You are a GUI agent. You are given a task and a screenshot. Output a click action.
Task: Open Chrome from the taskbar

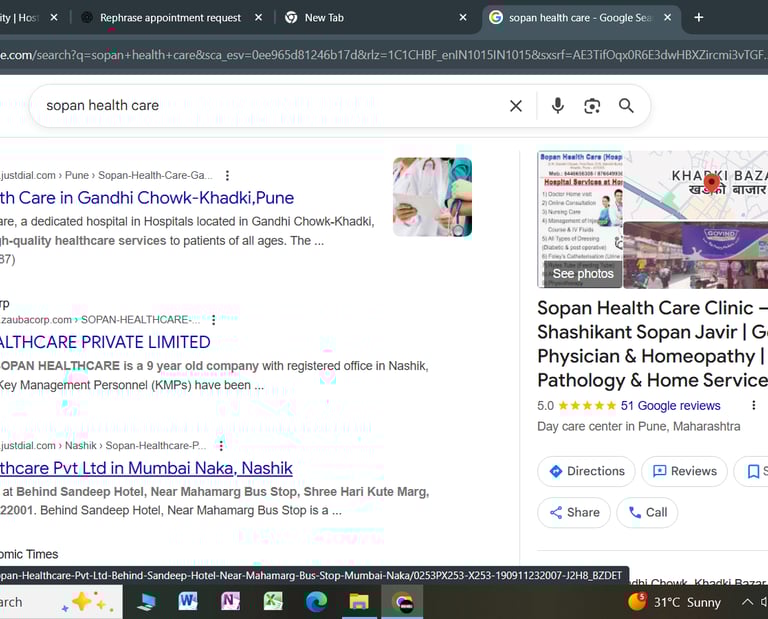(402, 602)
